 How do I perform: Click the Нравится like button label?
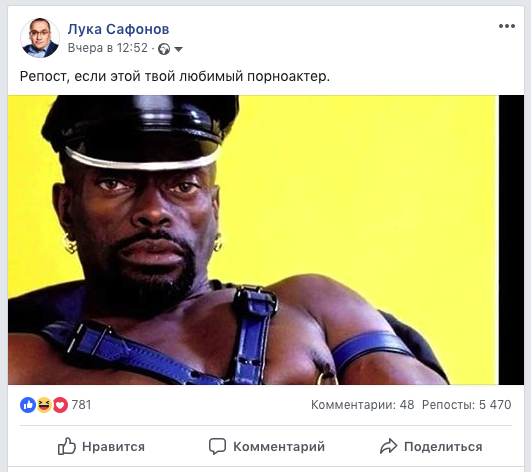pos(113,447)
